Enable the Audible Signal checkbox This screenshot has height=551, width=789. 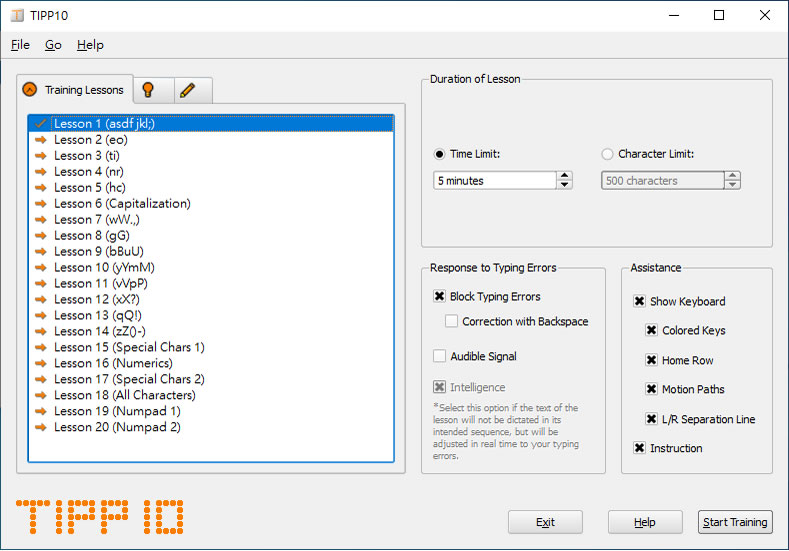pos(439,356)
